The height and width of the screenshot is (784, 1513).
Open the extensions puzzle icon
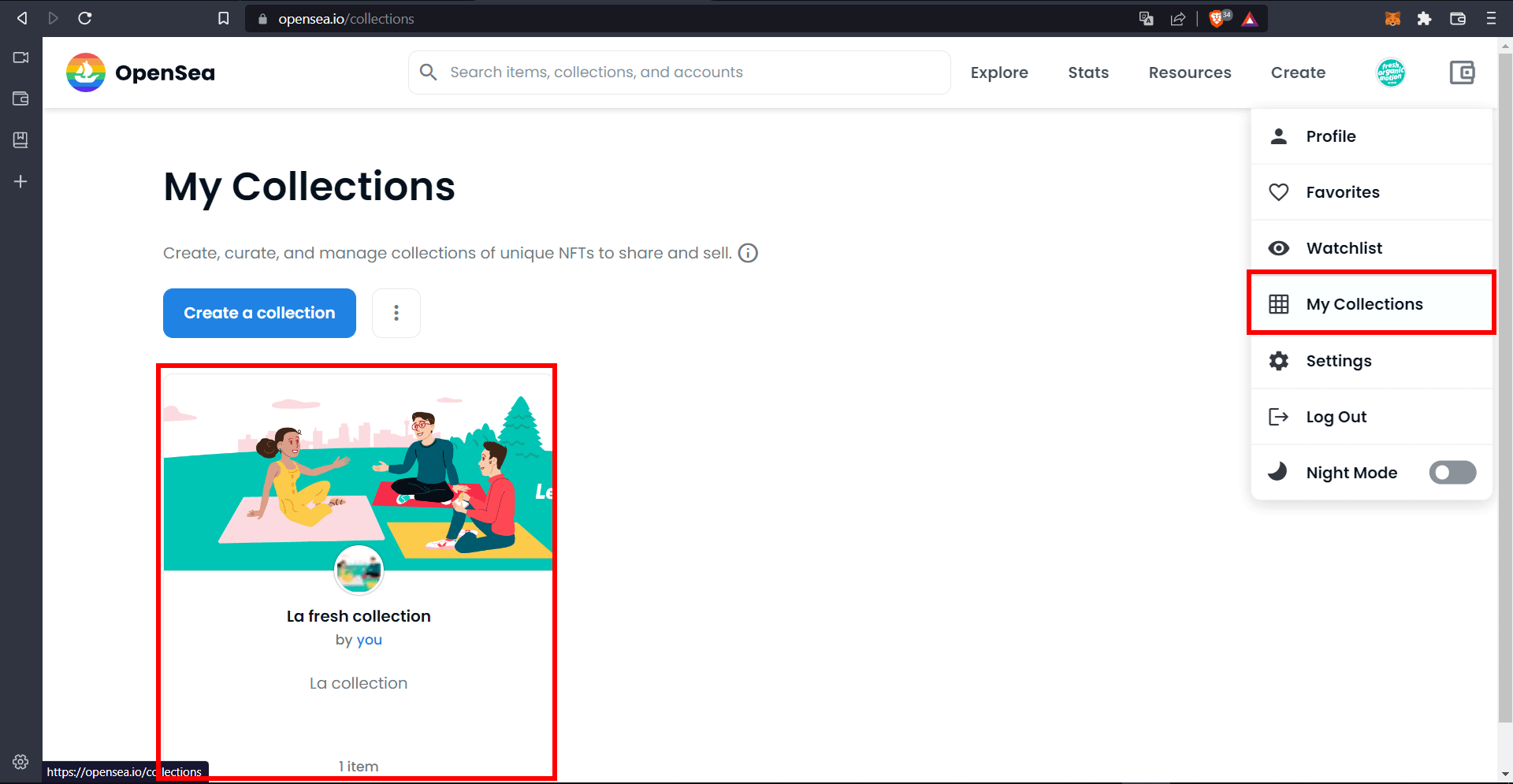(1424, 18)
